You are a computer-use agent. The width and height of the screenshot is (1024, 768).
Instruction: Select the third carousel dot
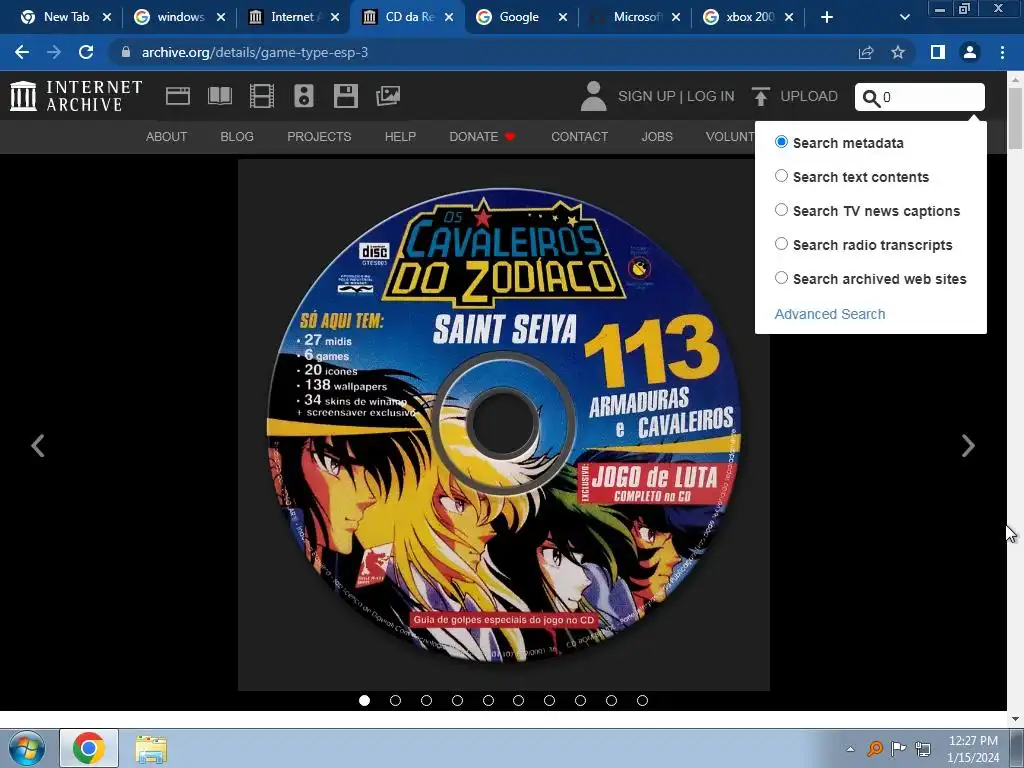[426, 701]
